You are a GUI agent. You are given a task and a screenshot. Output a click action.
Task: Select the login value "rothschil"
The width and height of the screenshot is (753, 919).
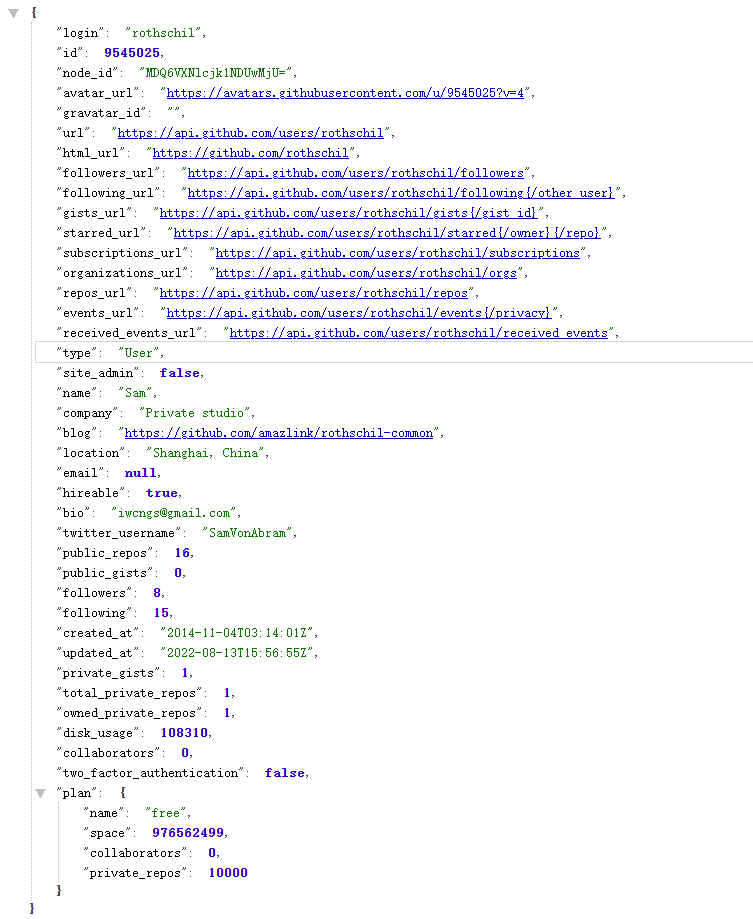163,33
